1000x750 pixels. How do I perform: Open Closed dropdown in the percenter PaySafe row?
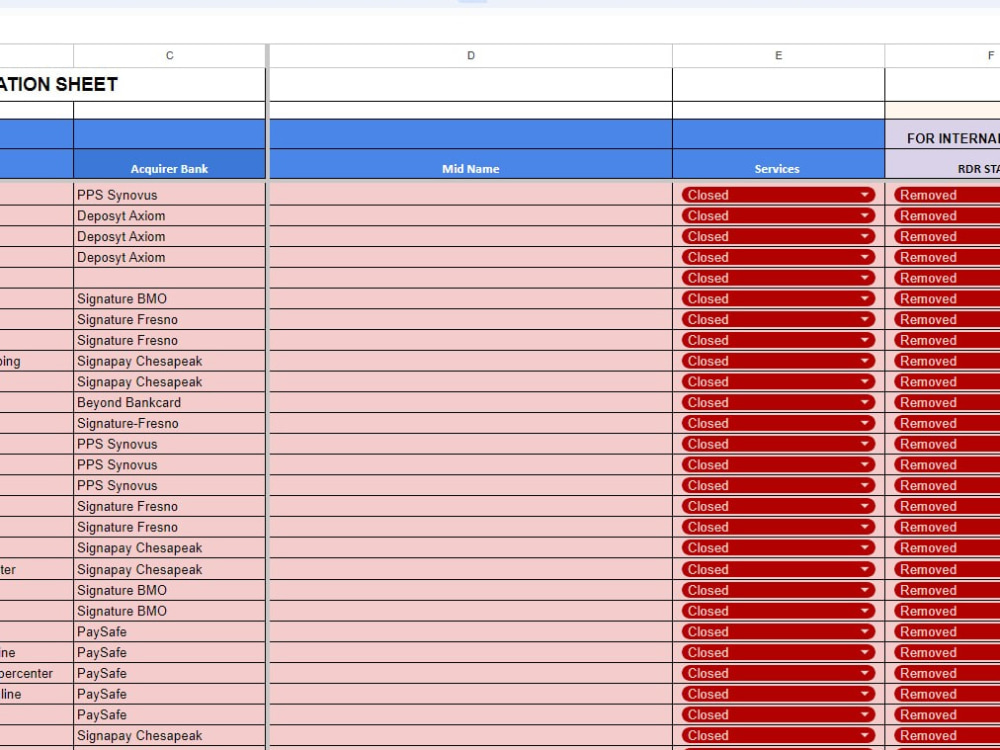pyautogui.click(x=778, y=673)
